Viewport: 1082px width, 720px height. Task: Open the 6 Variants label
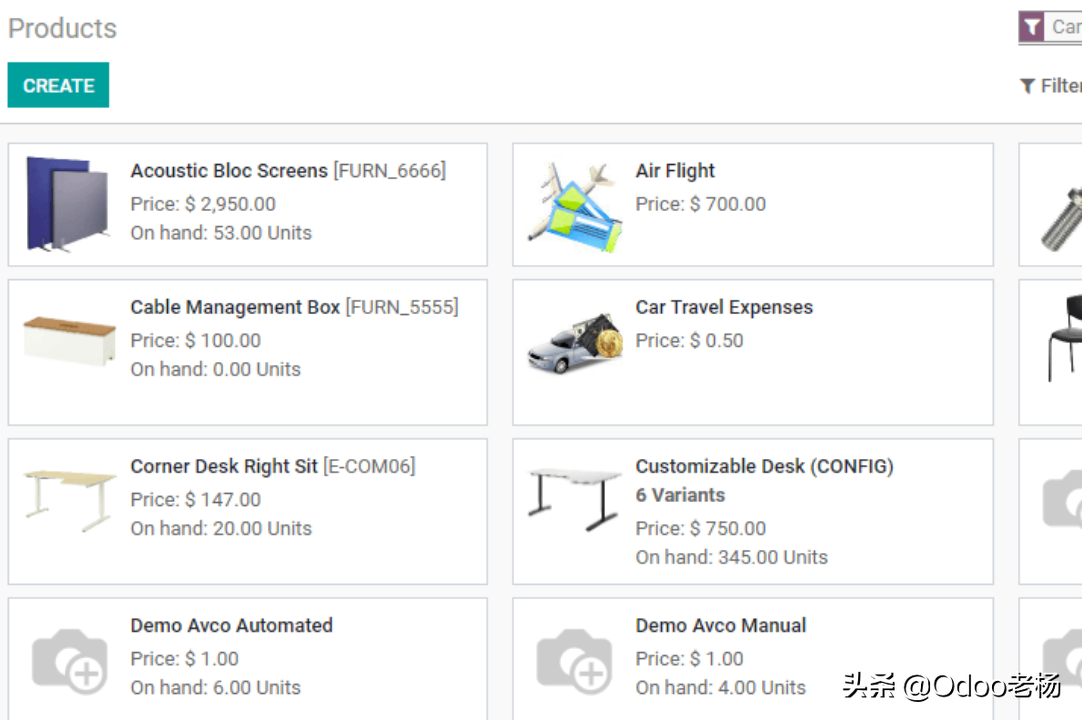coord(680,496)
